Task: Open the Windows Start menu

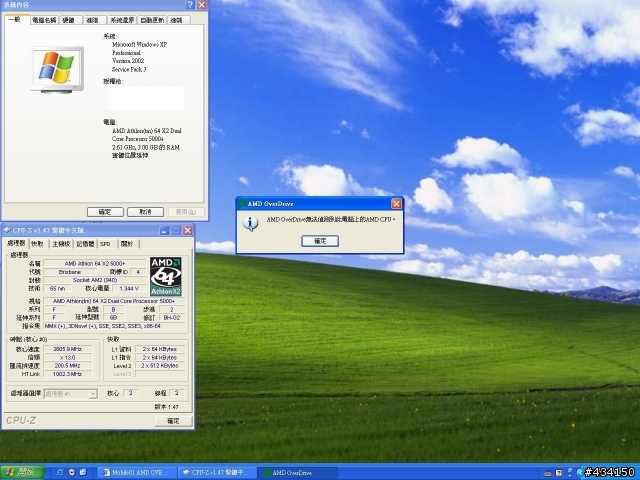Action: click(22, 472)
